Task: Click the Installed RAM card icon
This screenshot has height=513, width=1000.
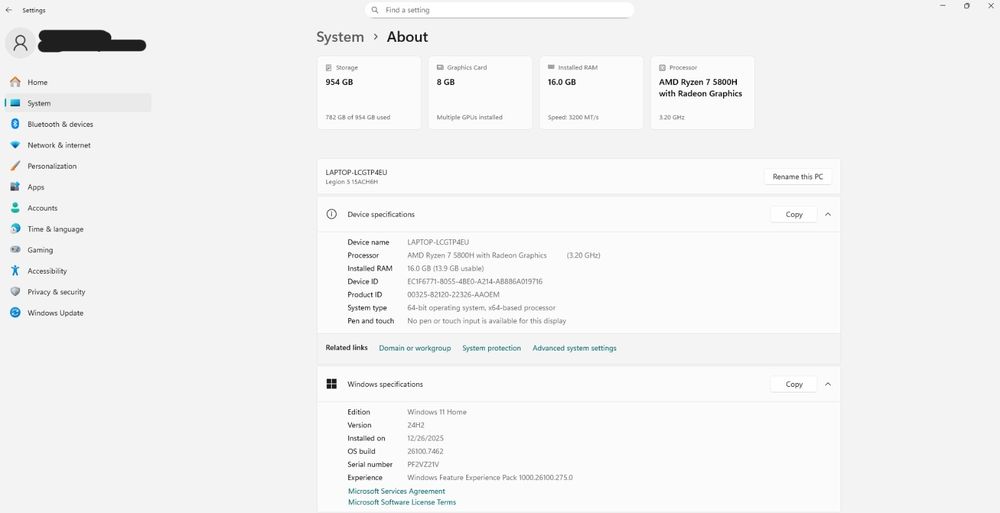Action: click(551, 67)
